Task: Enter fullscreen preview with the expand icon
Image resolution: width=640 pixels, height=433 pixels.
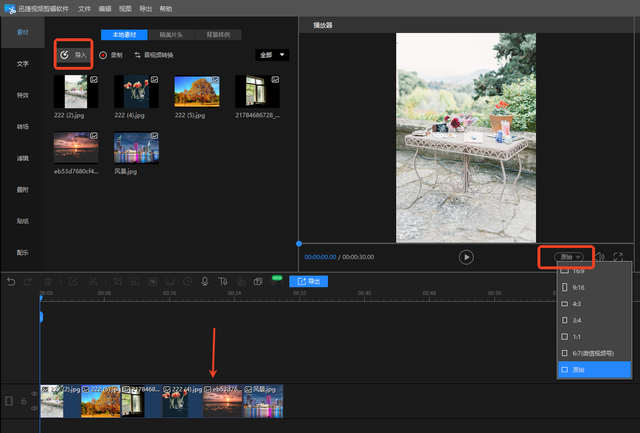Action: (619, 257)
